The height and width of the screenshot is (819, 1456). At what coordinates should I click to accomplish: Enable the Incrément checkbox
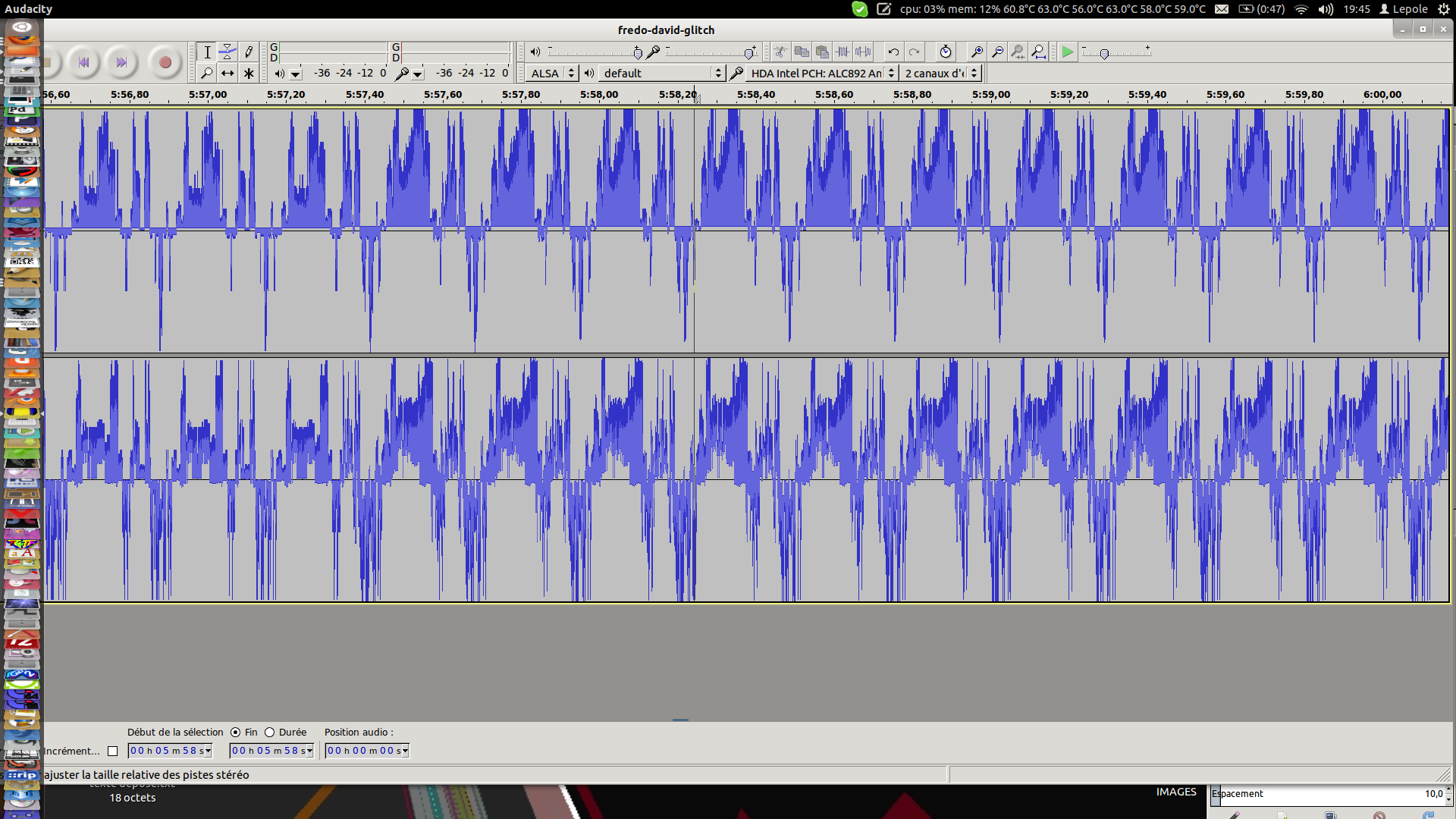click(x=113, y=752)
